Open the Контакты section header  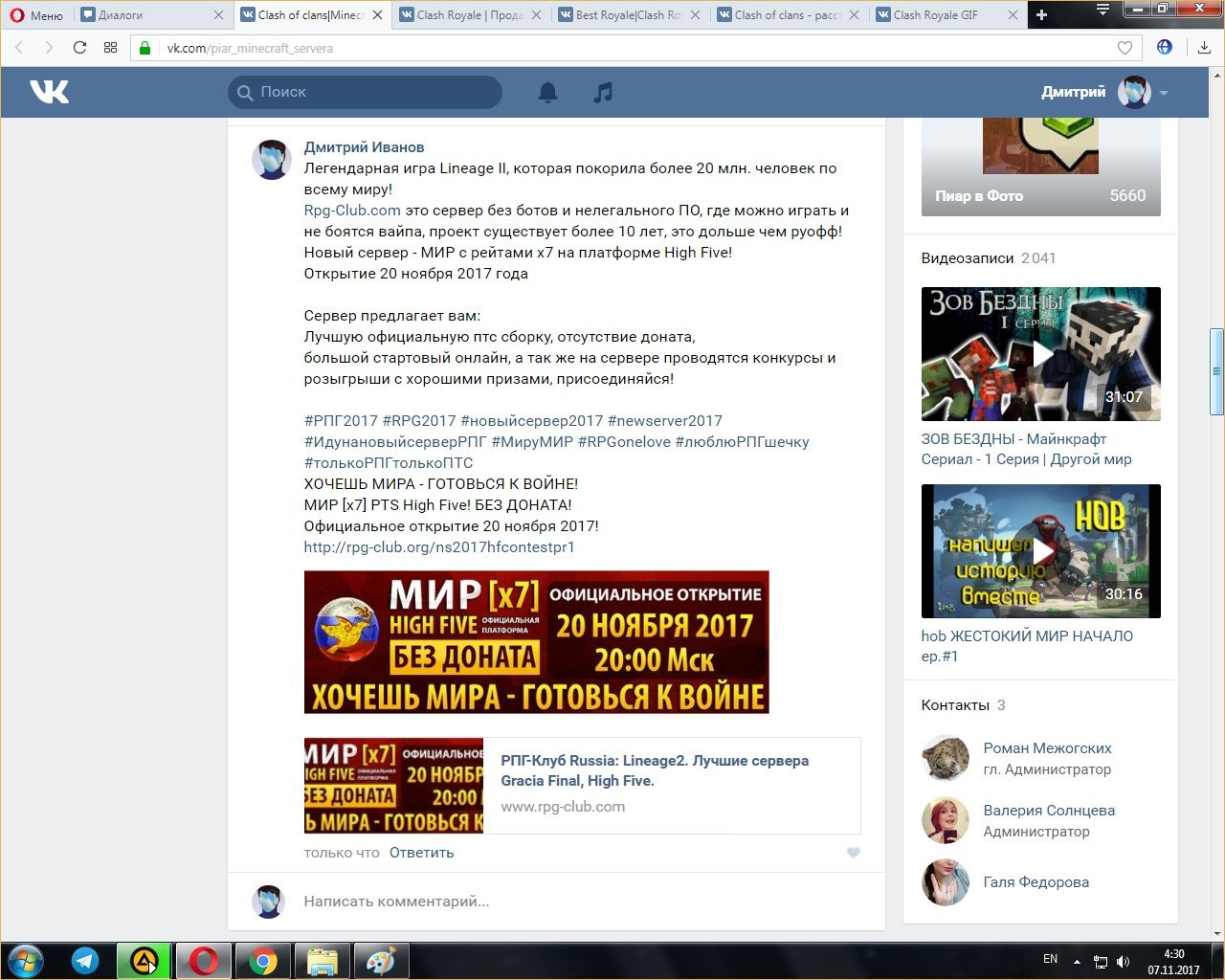coord(964,705)
